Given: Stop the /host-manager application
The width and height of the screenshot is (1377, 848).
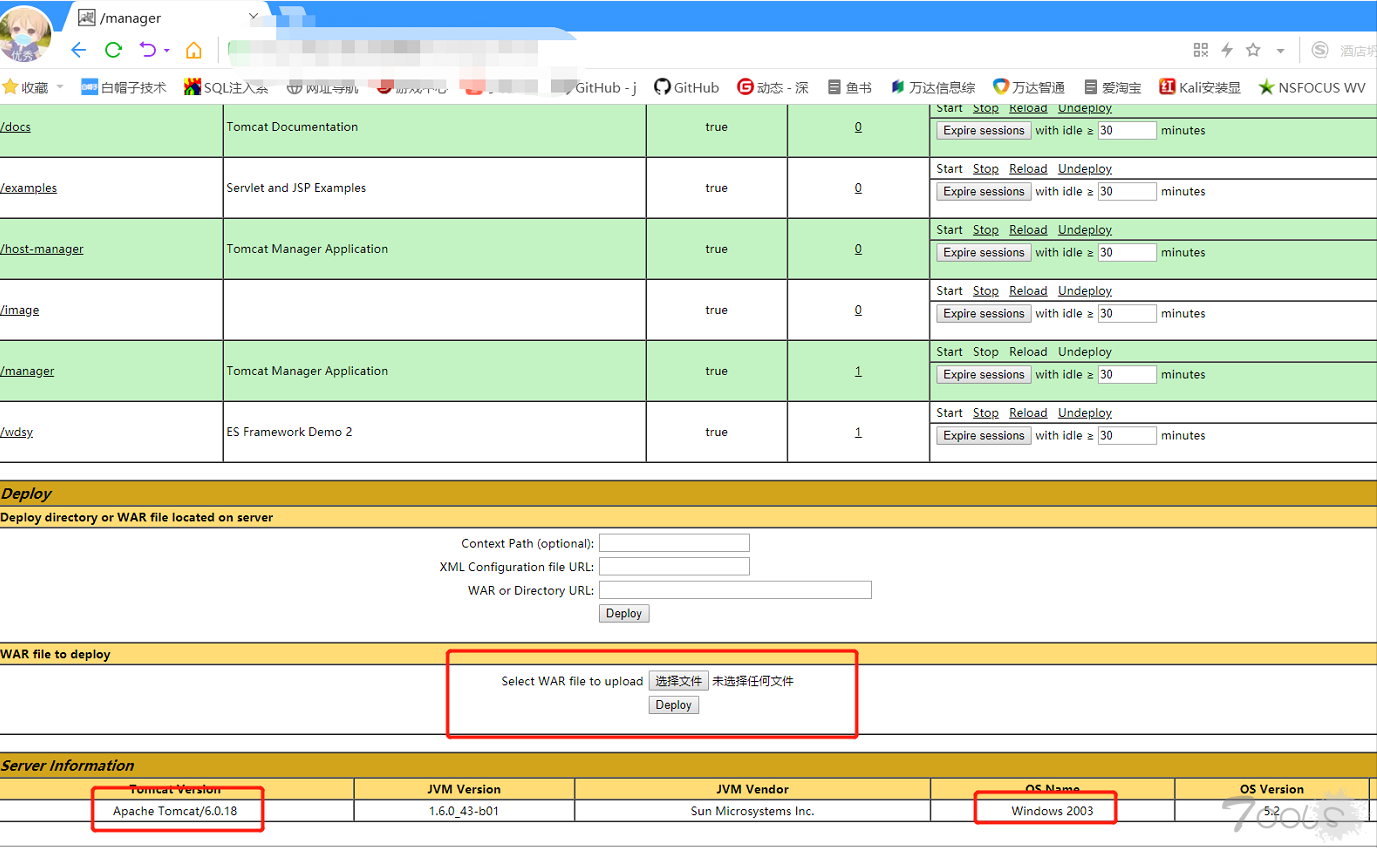Looking at the screenshot, I should coord(985,230).
